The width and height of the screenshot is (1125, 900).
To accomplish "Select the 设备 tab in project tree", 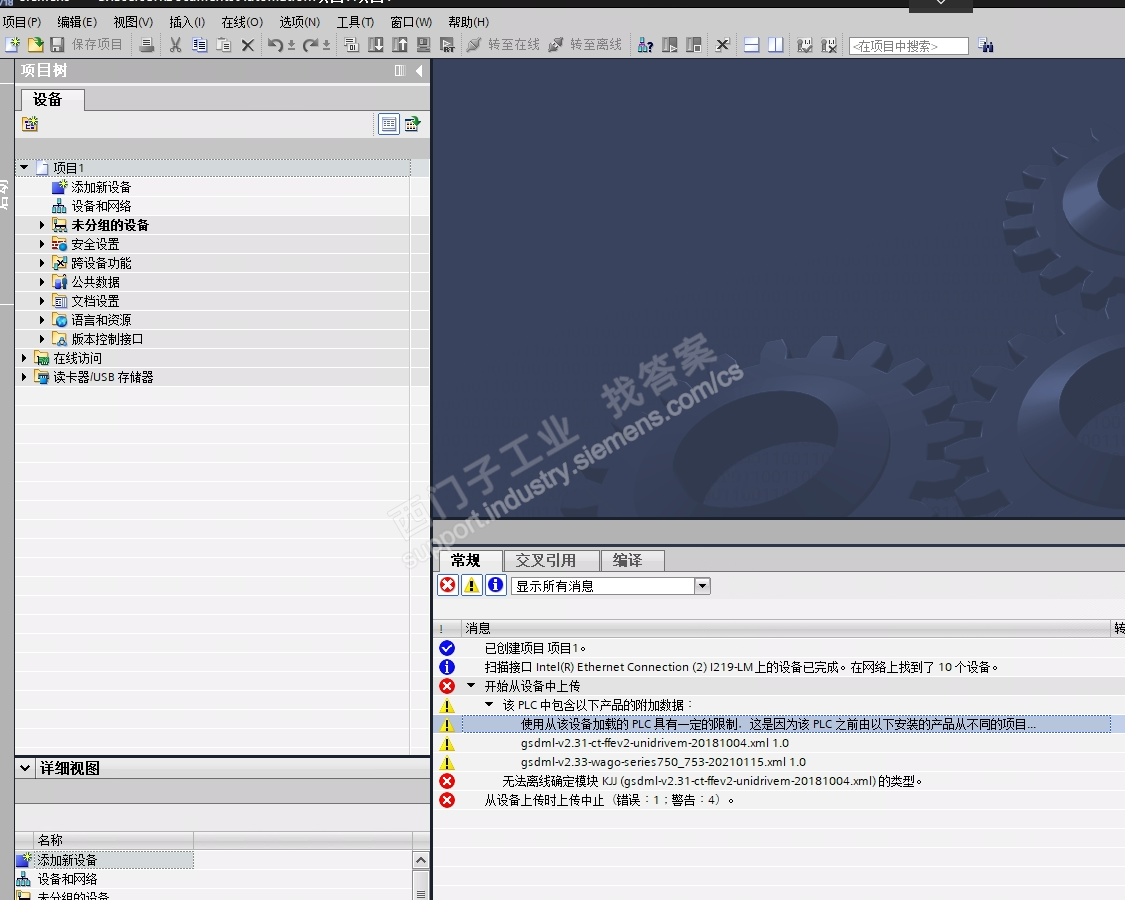I will [x=52, y=100].
